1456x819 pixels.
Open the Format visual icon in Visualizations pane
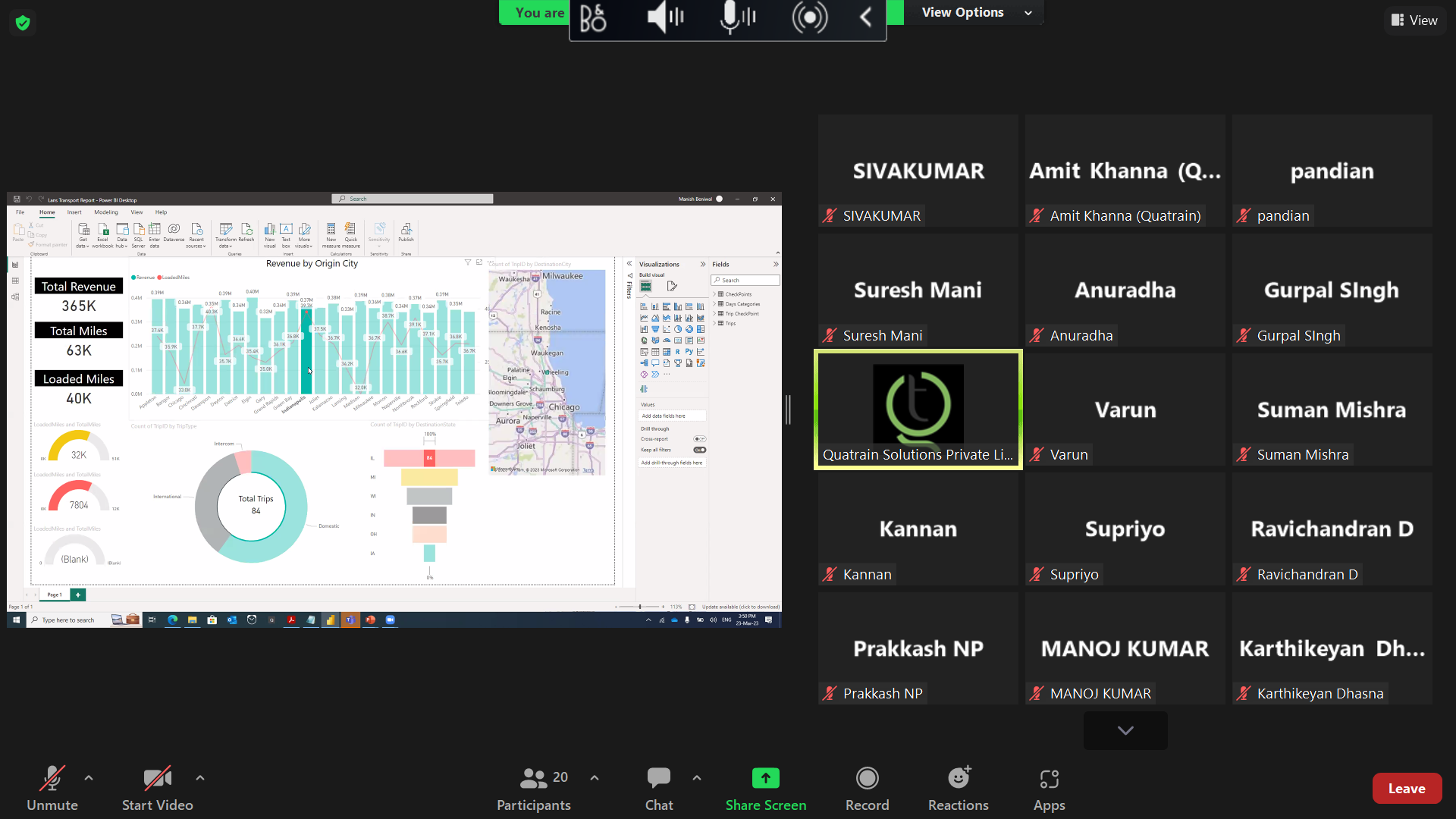click(672, 286)
